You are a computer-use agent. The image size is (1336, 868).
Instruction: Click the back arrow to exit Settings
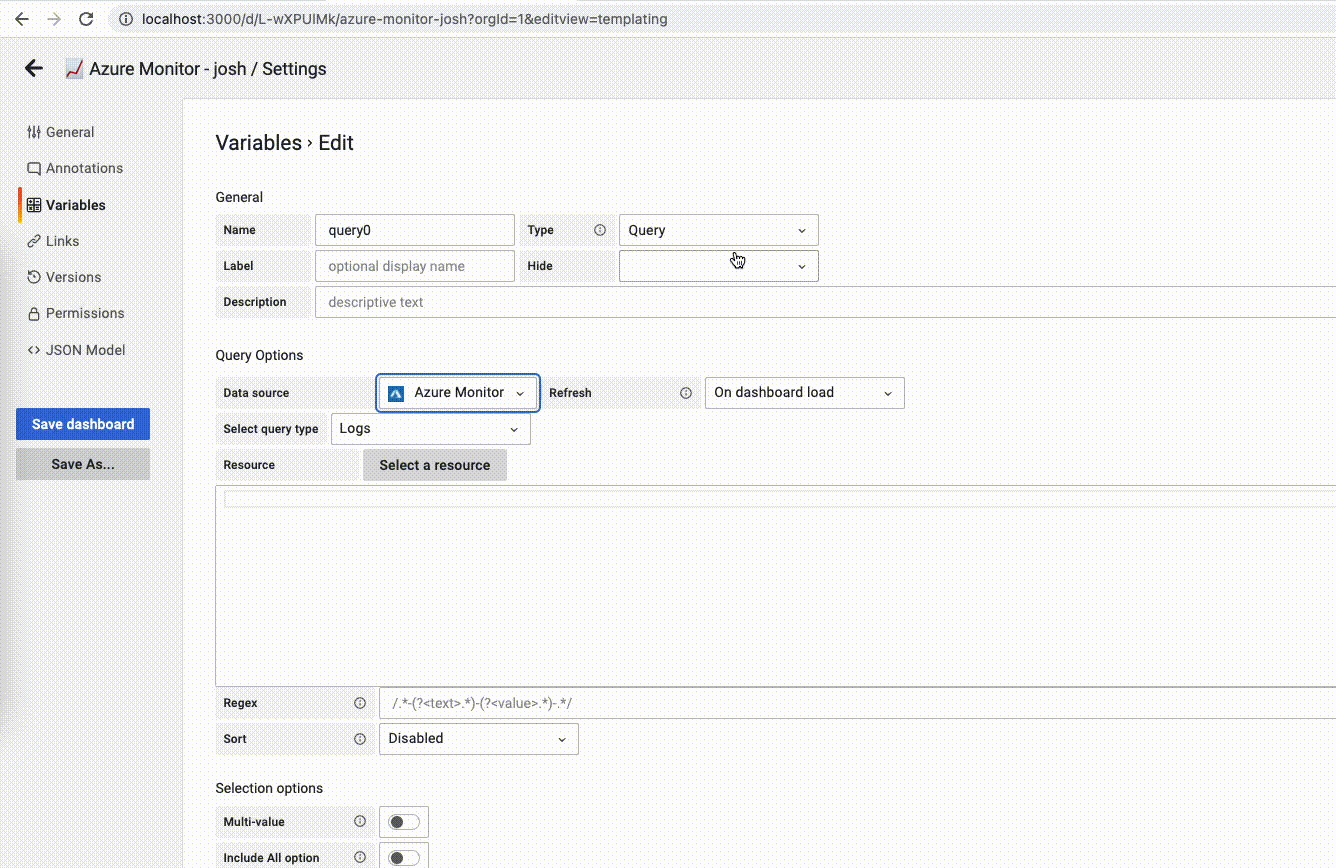tap(33, 68)
